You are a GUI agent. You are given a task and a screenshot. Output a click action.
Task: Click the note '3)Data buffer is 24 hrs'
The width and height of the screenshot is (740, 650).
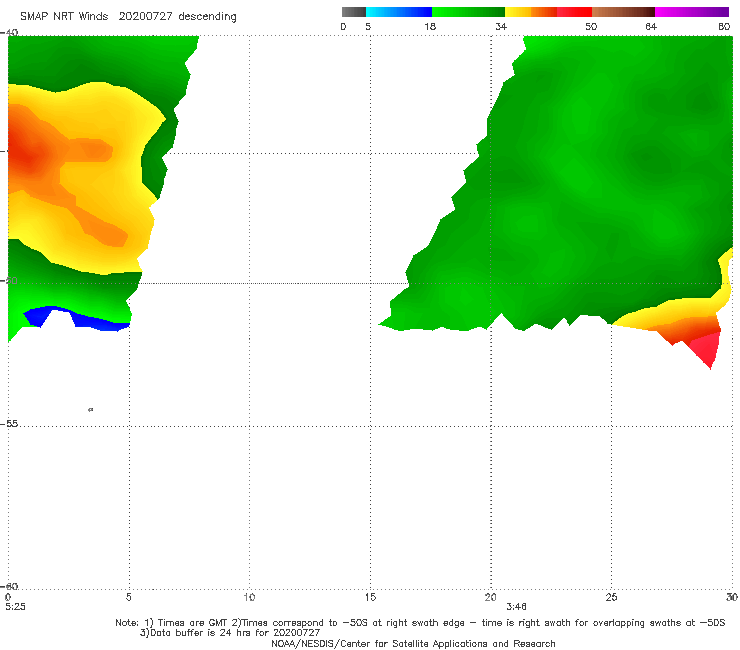(x=230, y=633)
